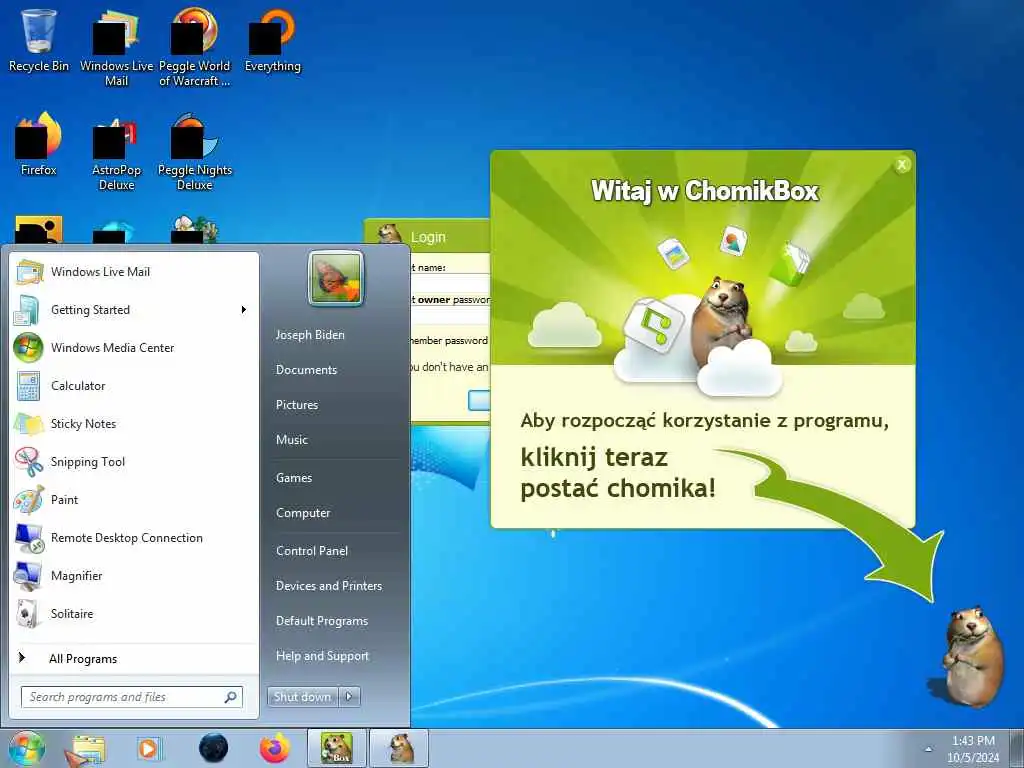
Task: Open Documents from Start menu
Action: pyautogui.click(x=306, y=370)
